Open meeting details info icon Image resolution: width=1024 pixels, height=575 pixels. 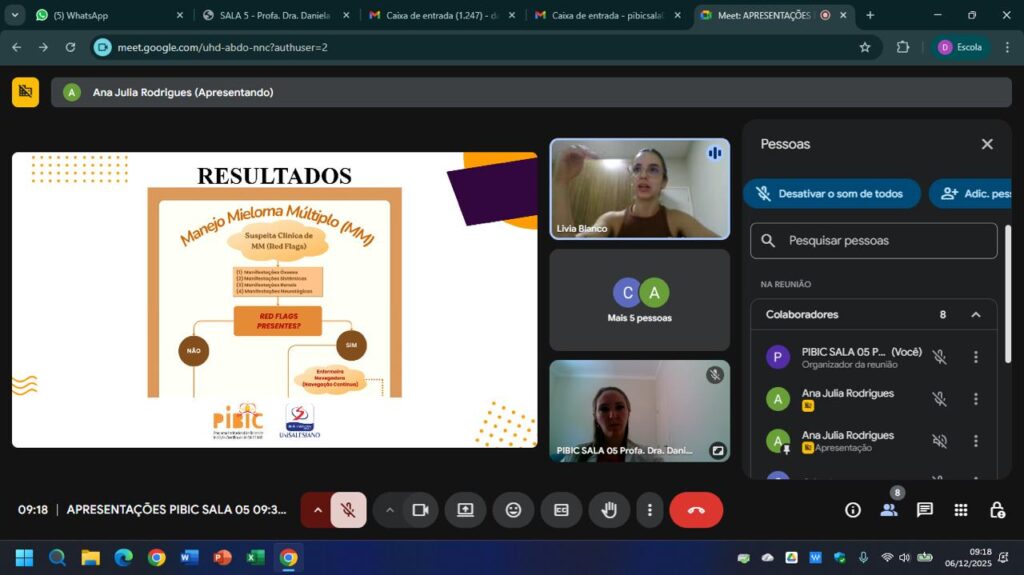click(853, 510)
